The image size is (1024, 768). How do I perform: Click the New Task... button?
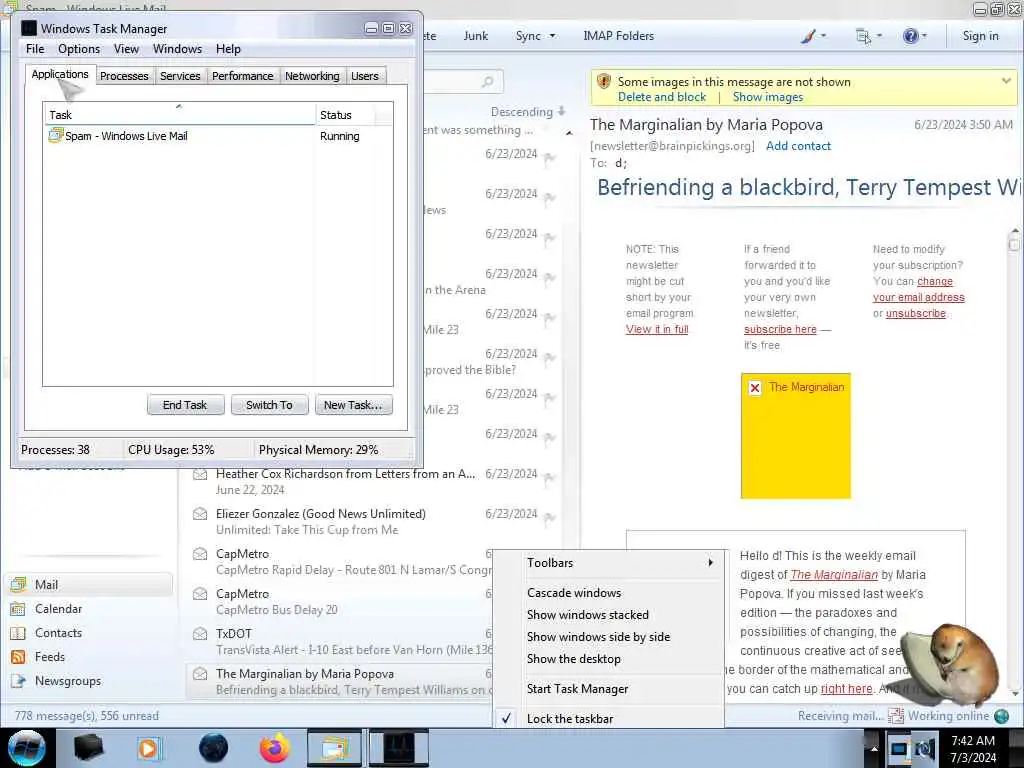pos(353,405)
